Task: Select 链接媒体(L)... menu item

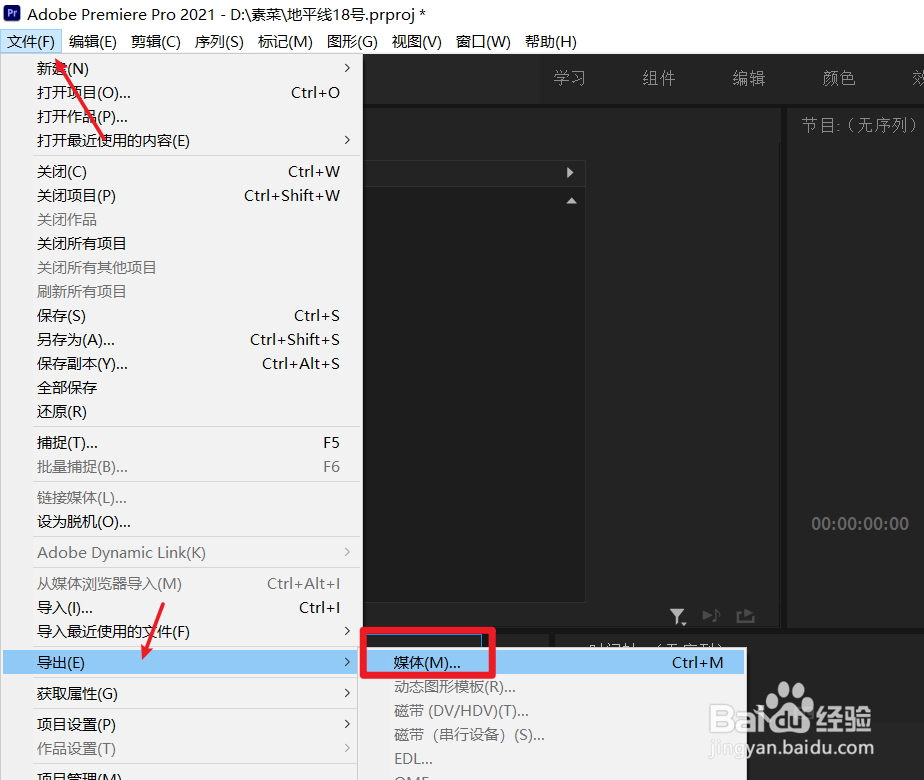Action: point(182,498)
